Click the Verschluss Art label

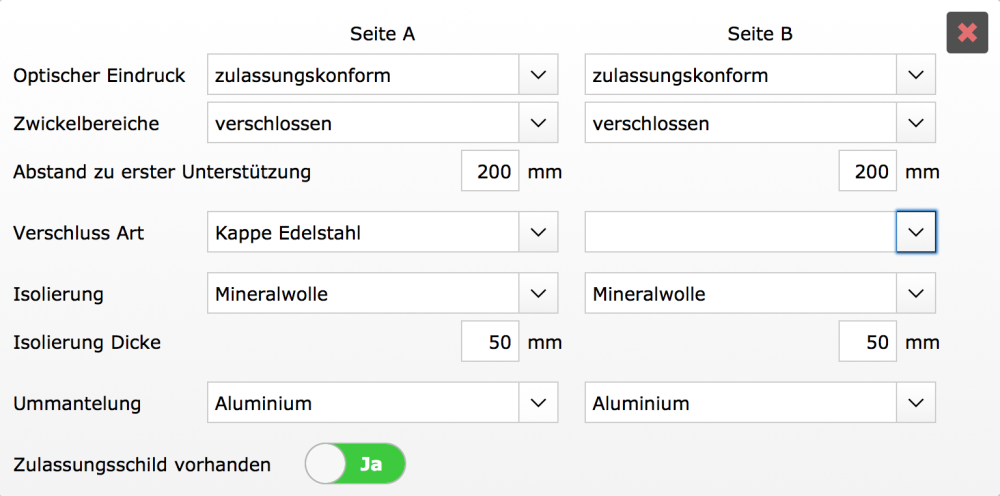pyautogui.click(x=78, y=233)
